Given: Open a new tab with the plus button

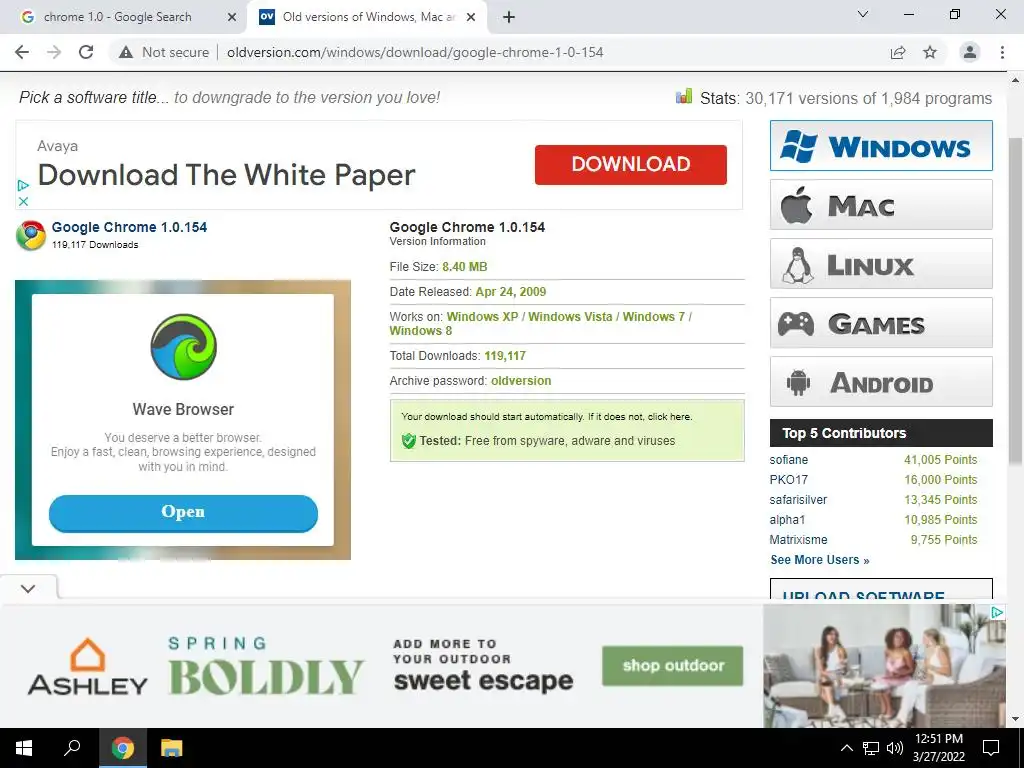Looking at the screenshot, I should (x=509, y=17).
